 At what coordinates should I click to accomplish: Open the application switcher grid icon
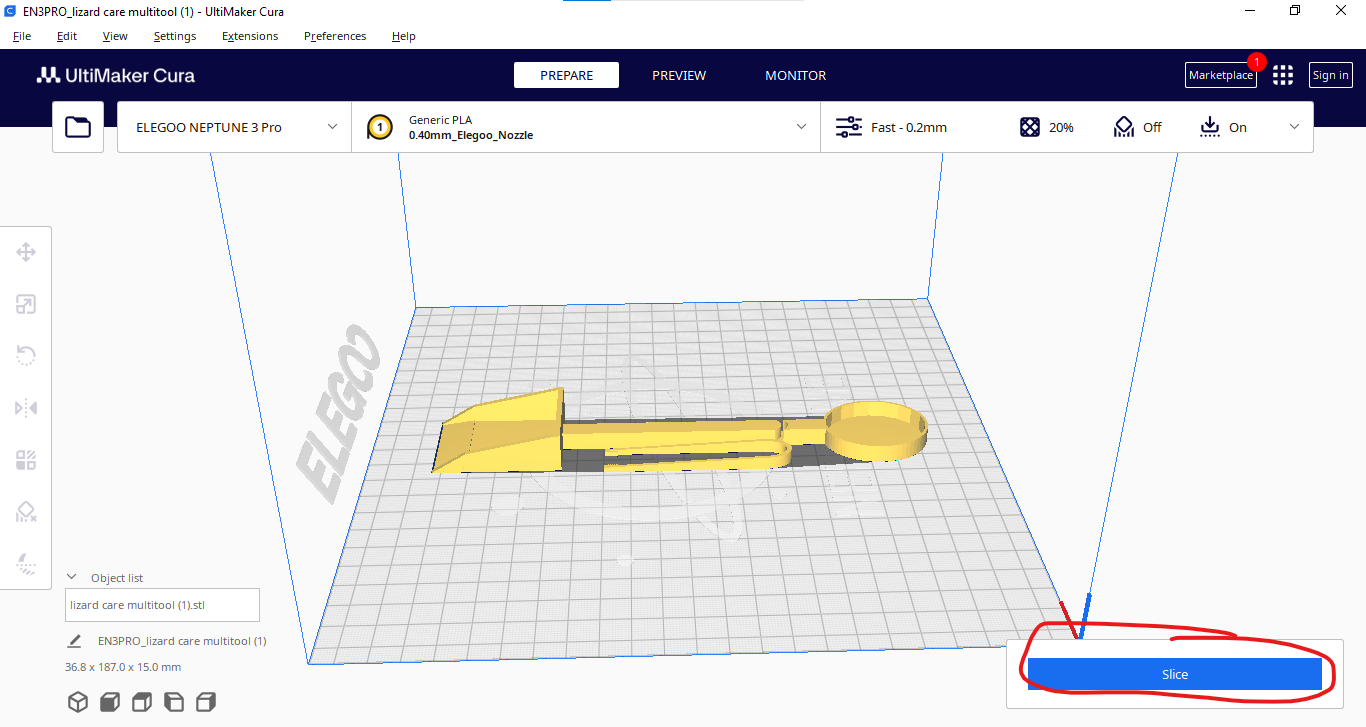coord(1283,75)
